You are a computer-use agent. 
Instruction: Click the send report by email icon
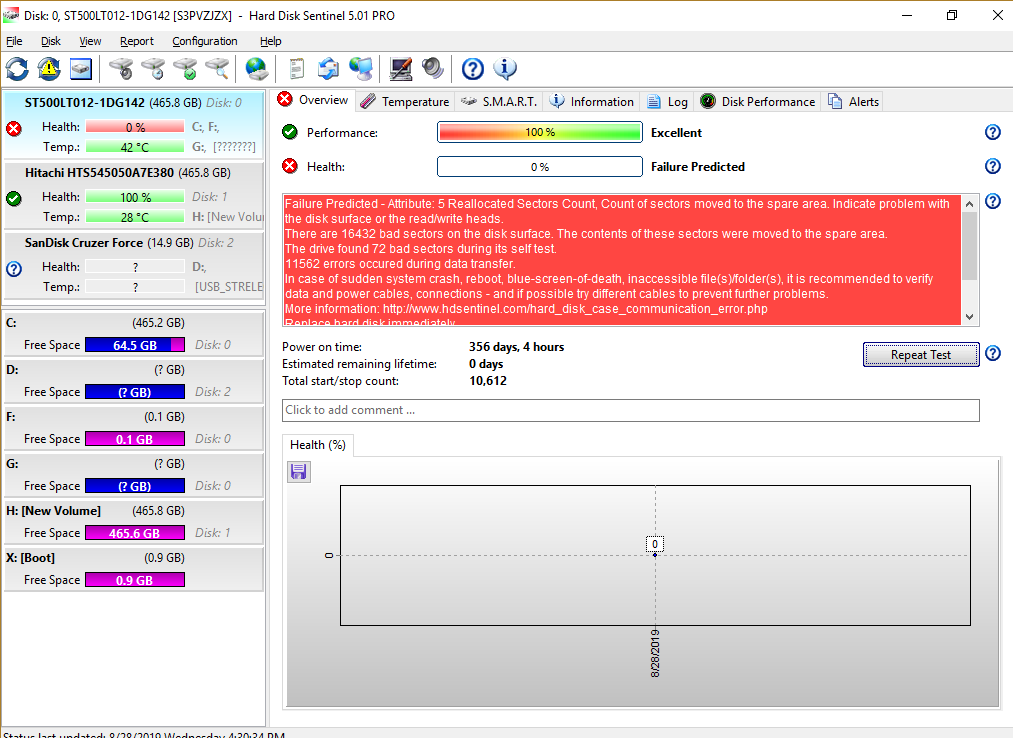pos(329,69)
